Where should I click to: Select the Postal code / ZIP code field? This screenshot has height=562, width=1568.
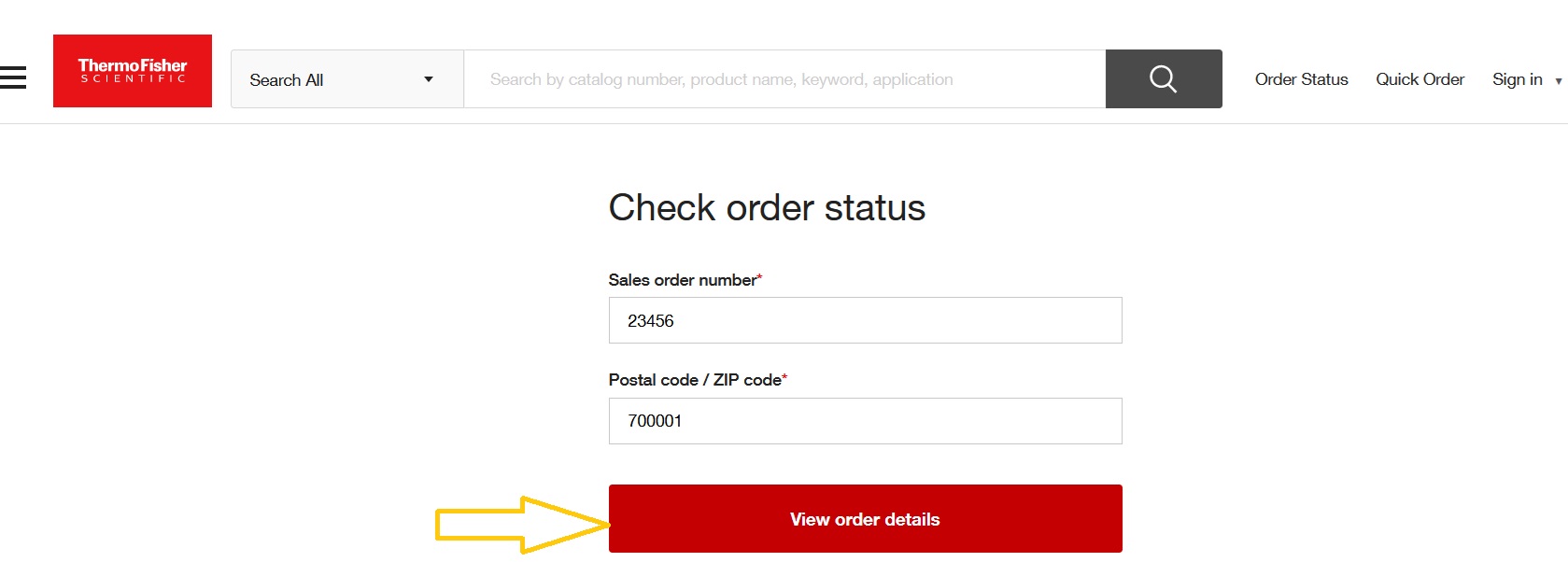point(865,421)
